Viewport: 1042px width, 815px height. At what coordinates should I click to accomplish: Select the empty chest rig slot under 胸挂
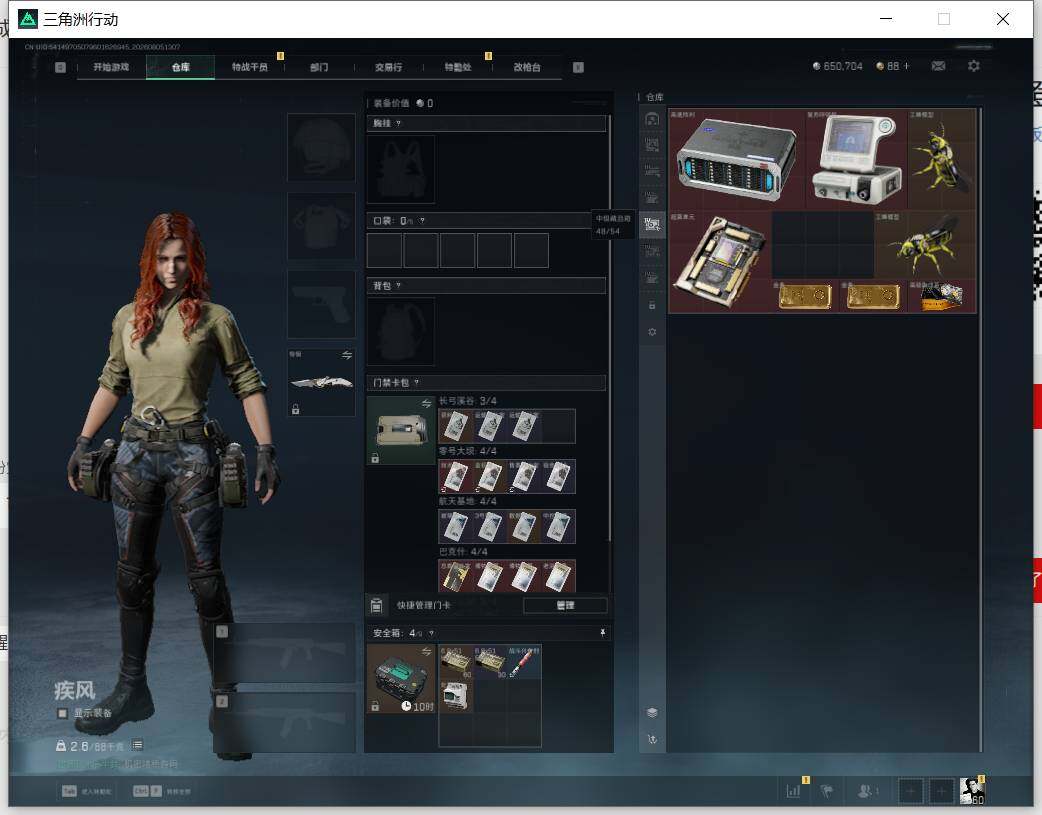(x=401, y=170)
